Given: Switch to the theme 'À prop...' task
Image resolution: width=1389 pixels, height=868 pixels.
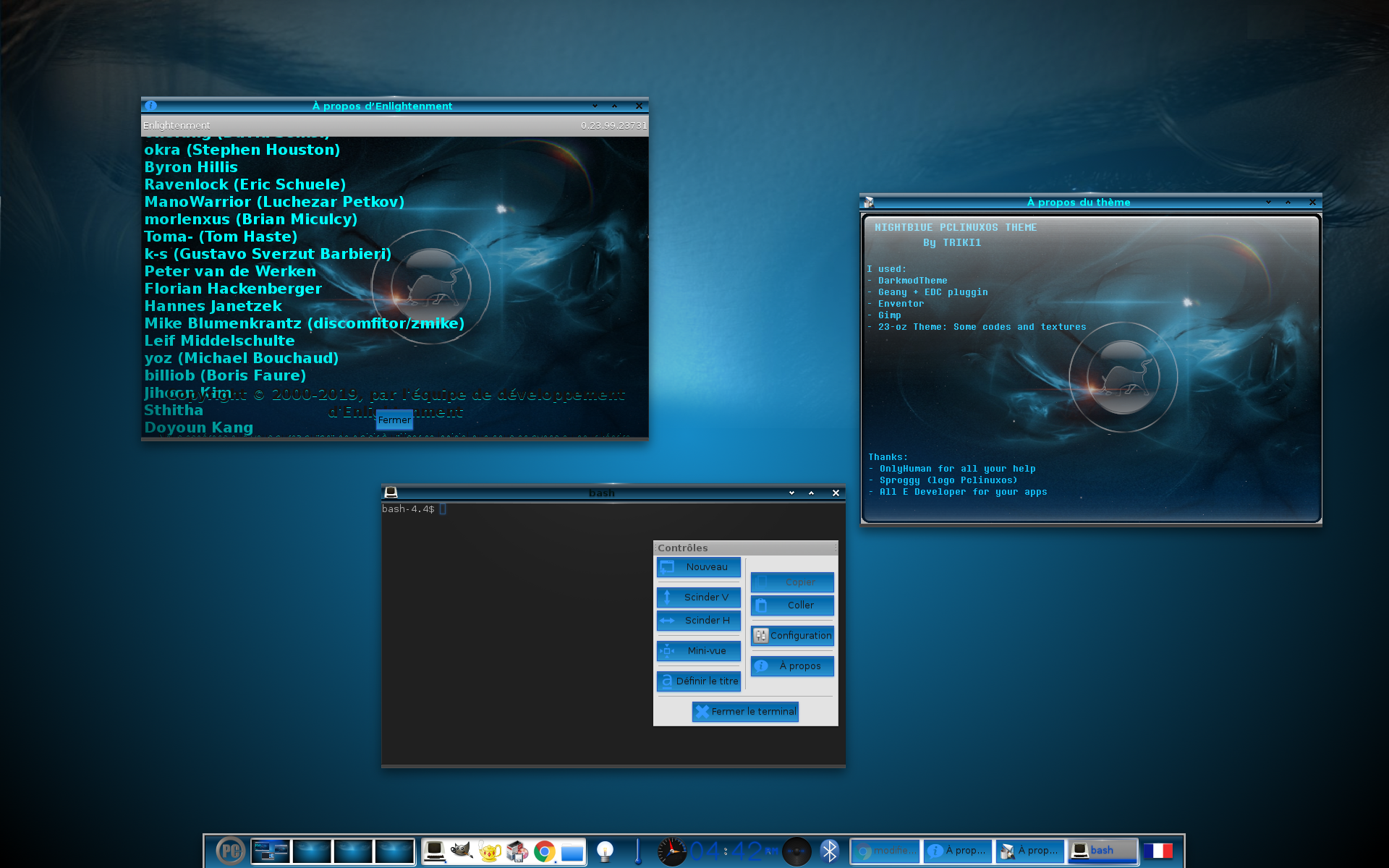Looking at the screenshot, I should click(x=1030, y=851).
